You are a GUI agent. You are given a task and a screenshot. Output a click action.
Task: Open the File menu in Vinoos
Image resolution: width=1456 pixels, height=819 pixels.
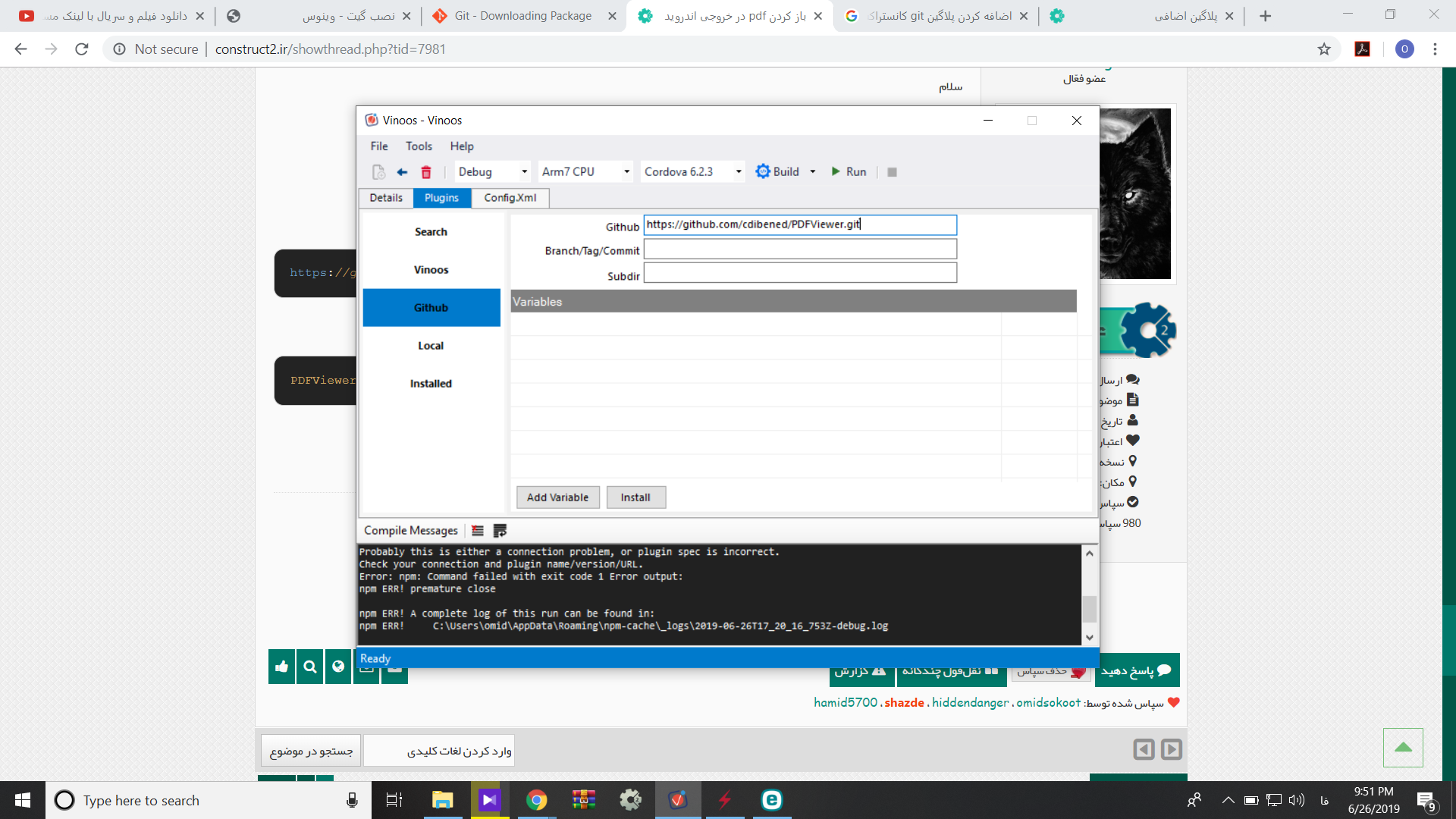(x=379, y=146)
